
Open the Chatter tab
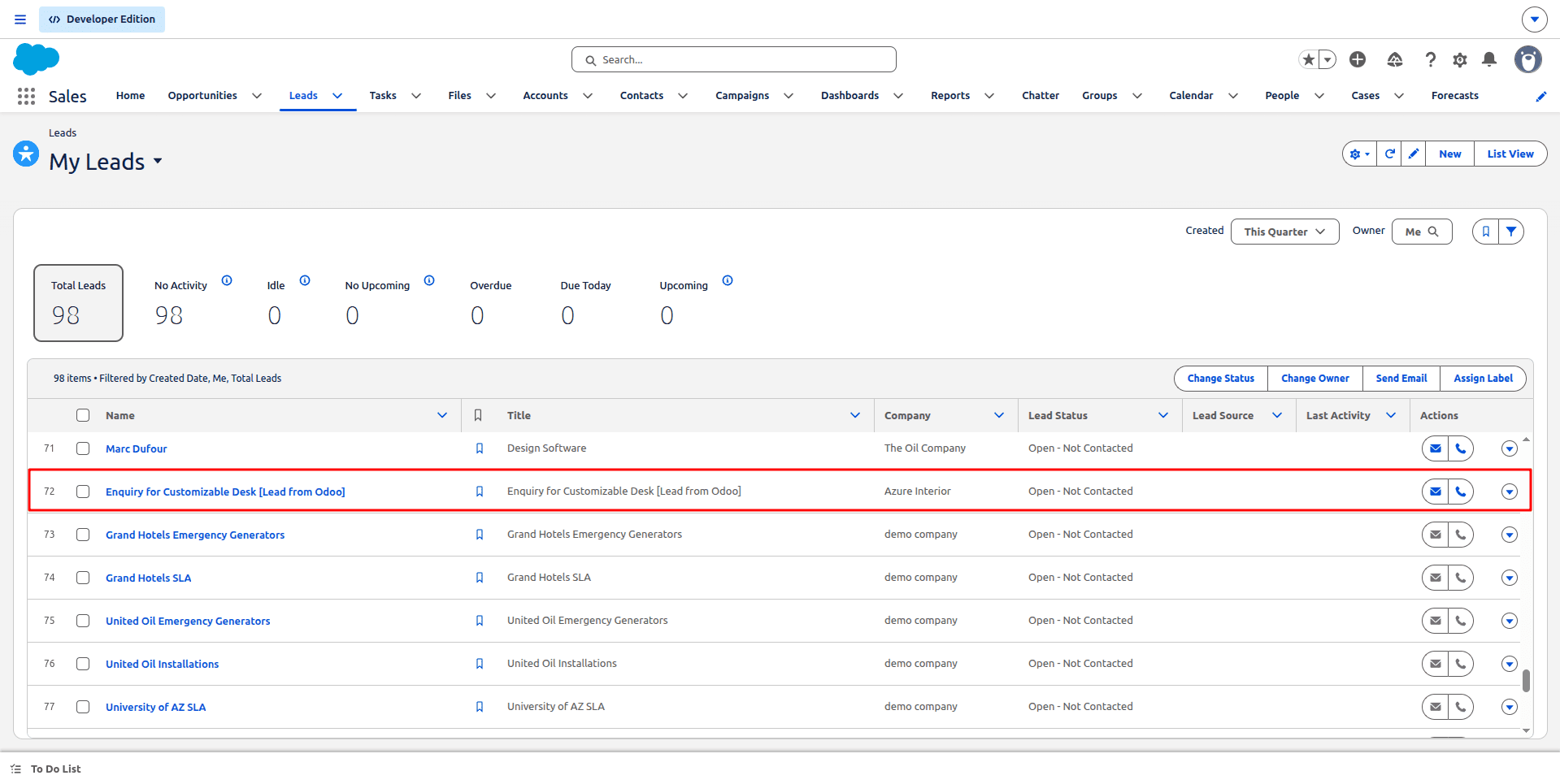pyautogui.click(x=1041, y=96)
